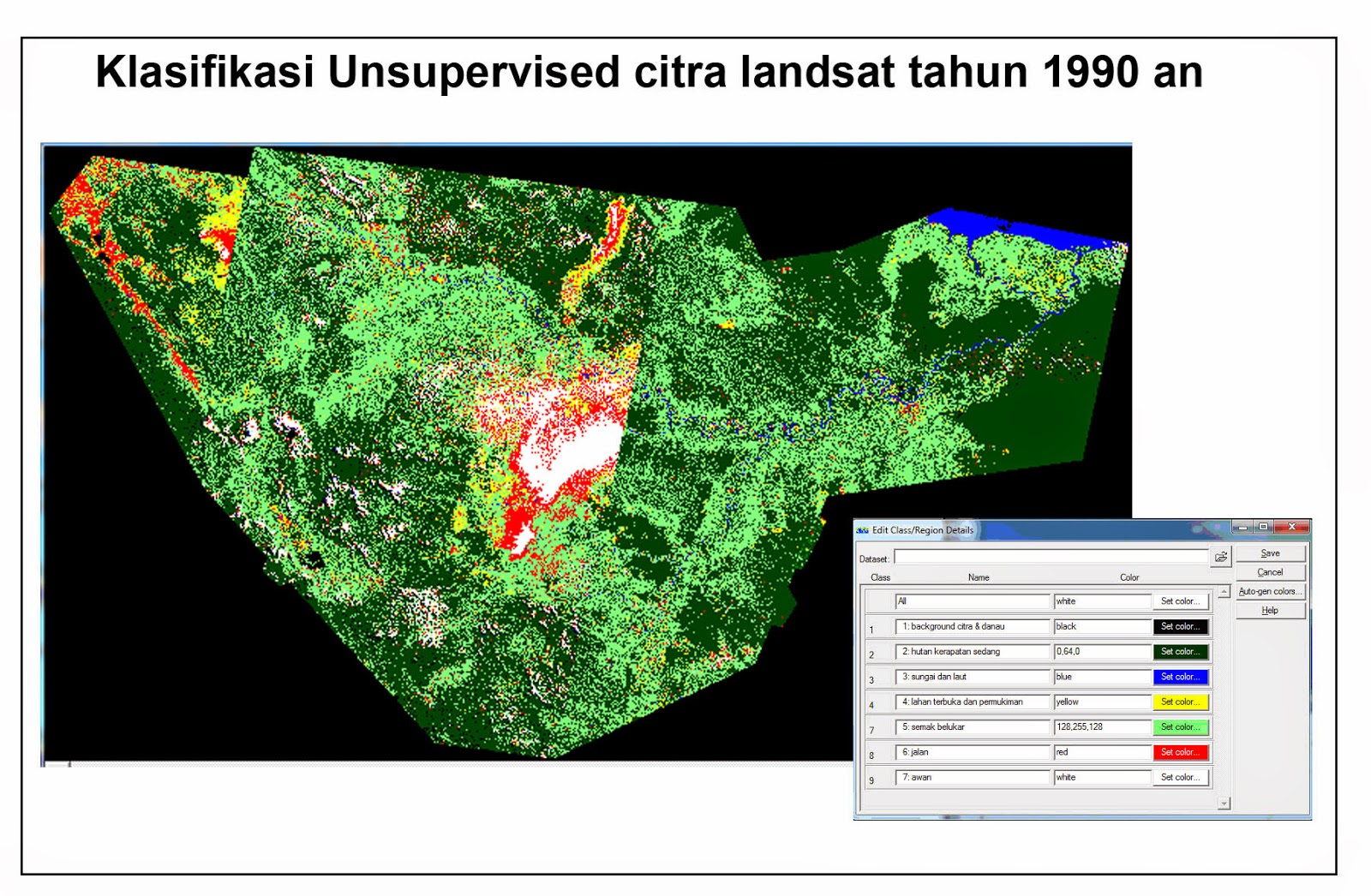Set color for lahan terbuka dan permukiman class
This screenshot has width=1371, height=896.
click(1180, 702)
